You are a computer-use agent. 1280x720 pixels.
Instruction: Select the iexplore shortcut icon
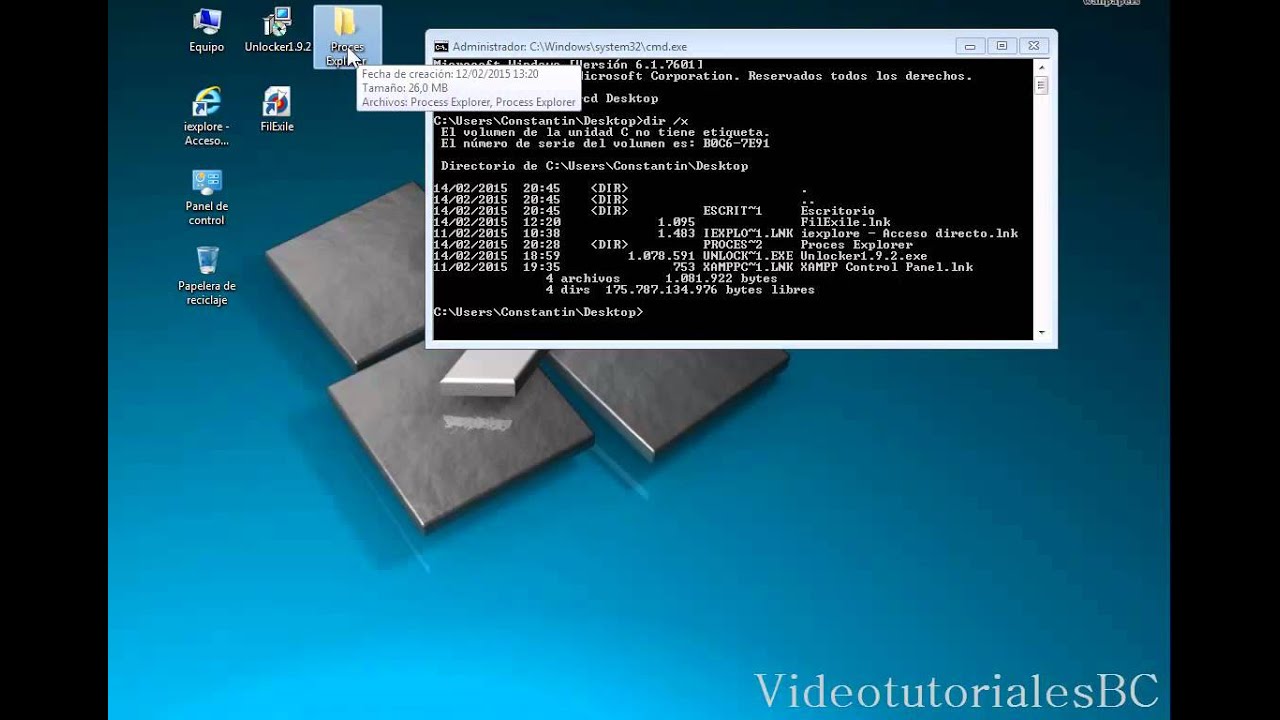tap(207, 117)
